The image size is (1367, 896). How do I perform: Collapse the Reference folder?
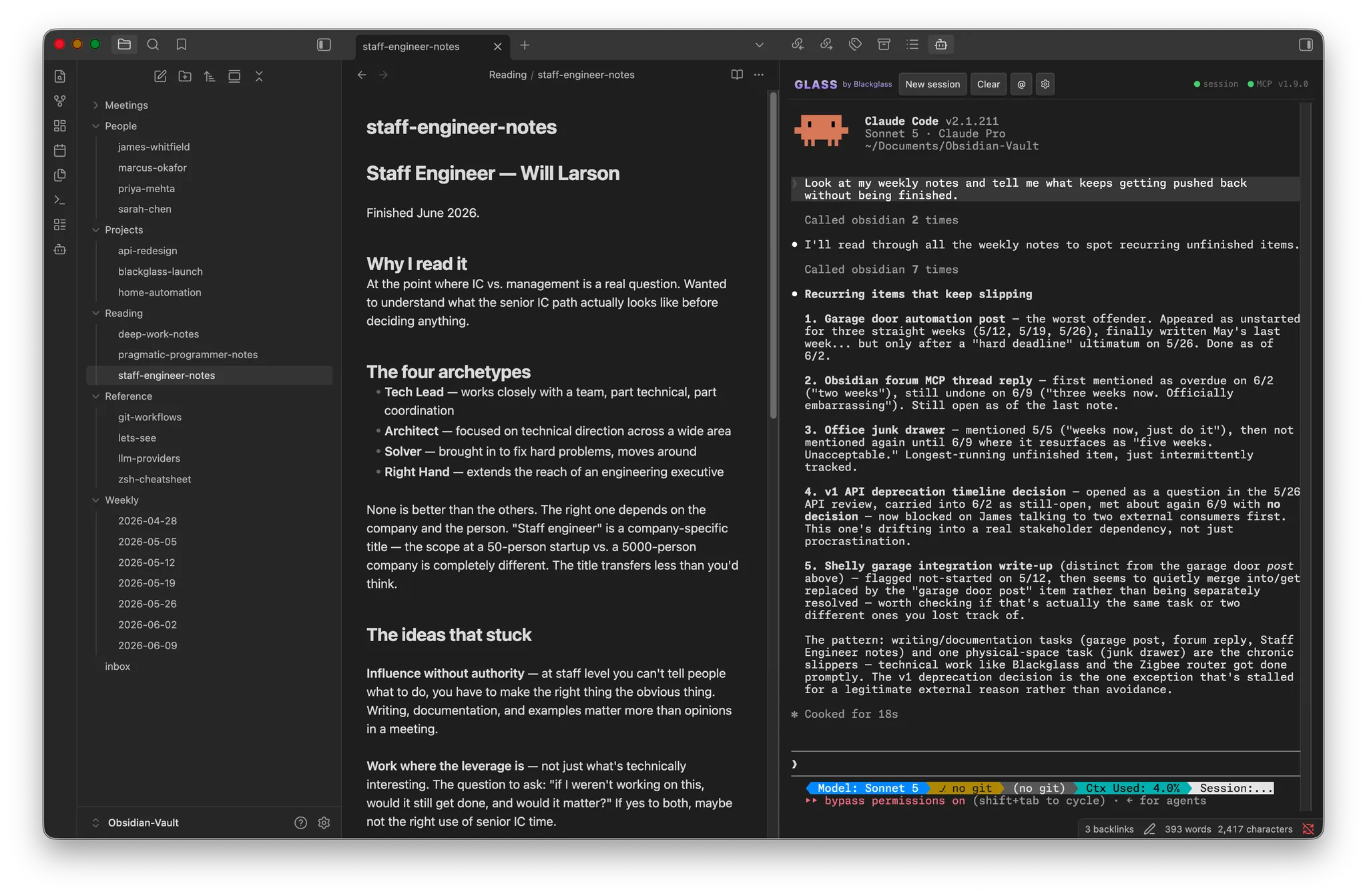coord(128,396)
